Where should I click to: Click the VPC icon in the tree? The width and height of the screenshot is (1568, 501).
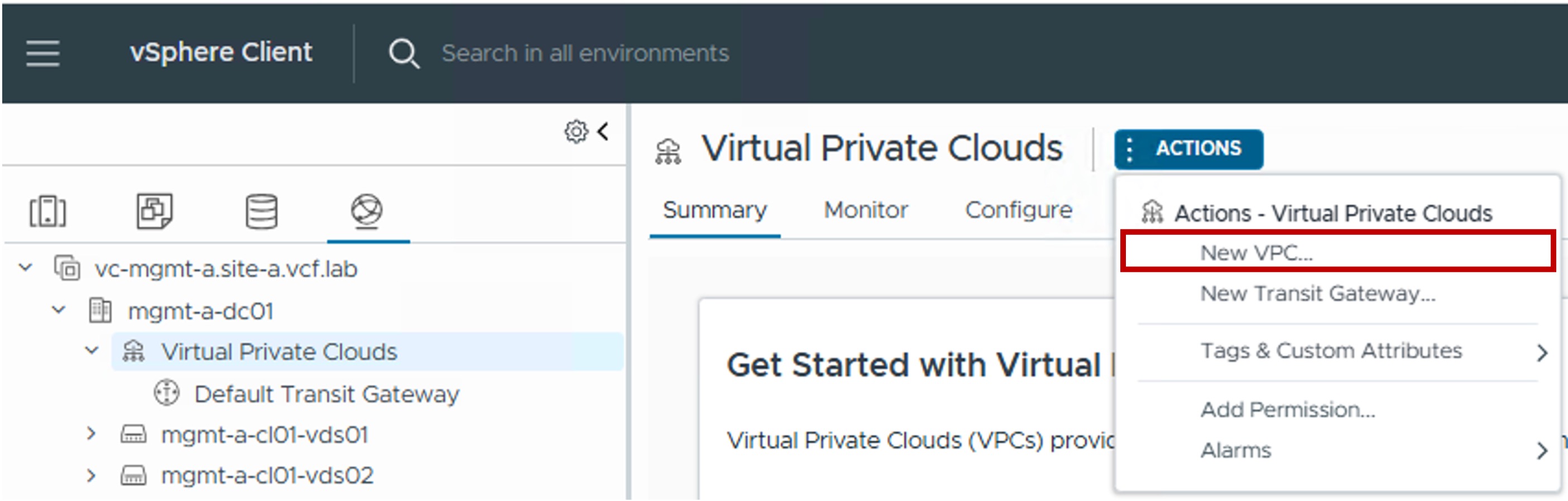click(x=133, y=351)
